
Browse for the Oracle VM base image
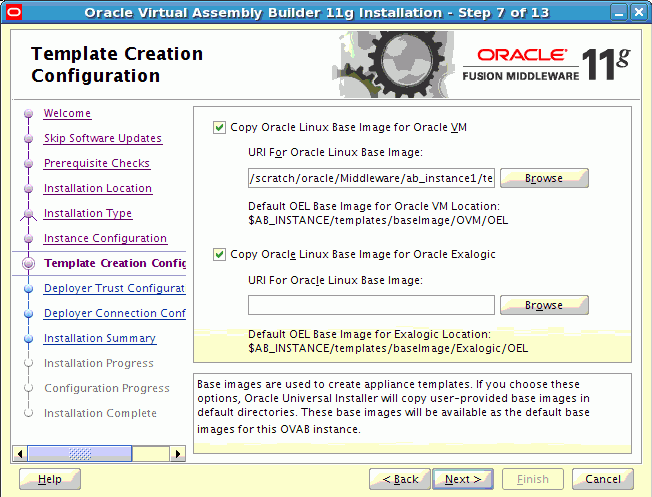(544, 178)
